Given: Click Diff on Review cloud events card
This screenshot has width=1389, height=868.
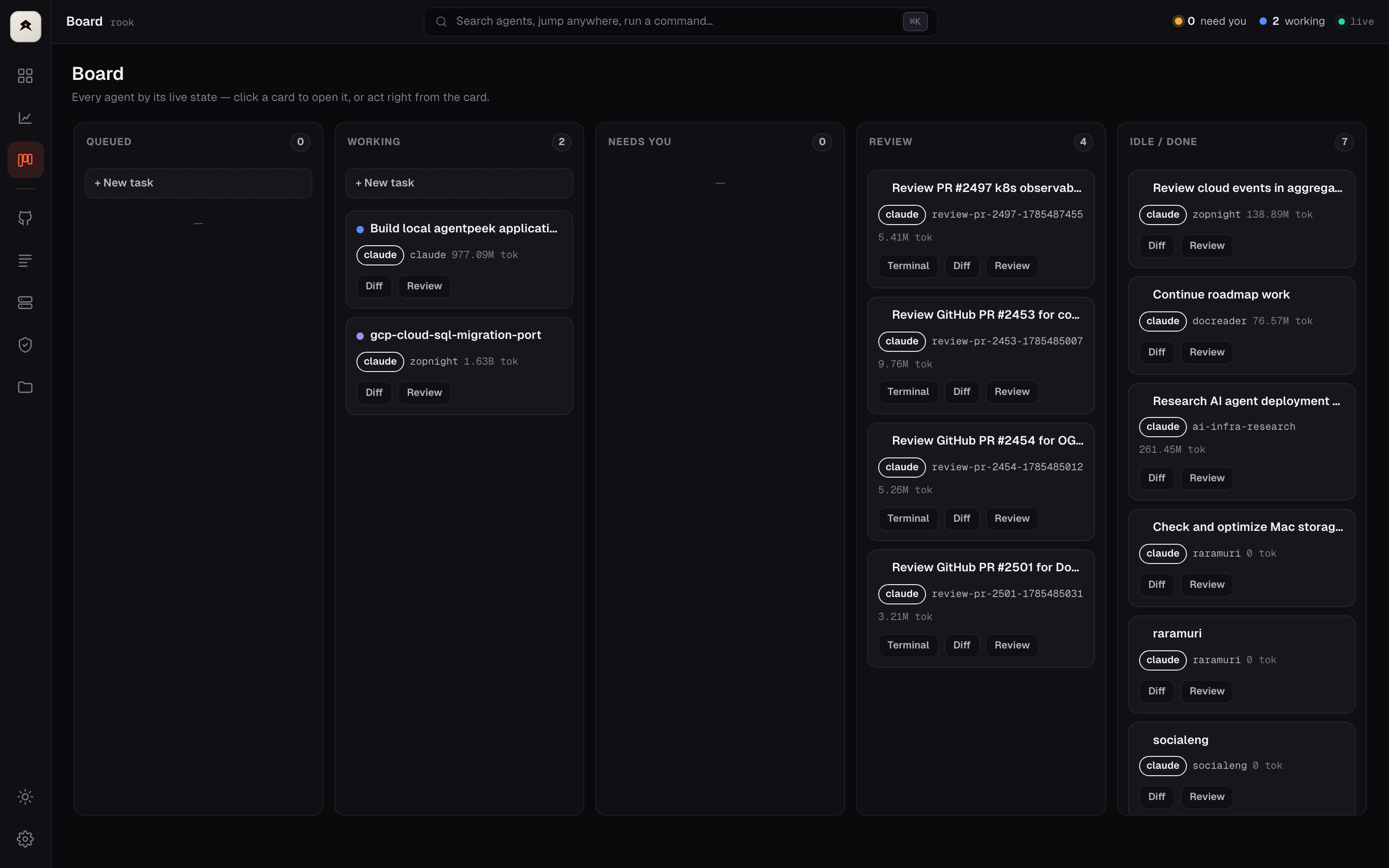Looking at the screenshot, I should [x=1157, y=246].
